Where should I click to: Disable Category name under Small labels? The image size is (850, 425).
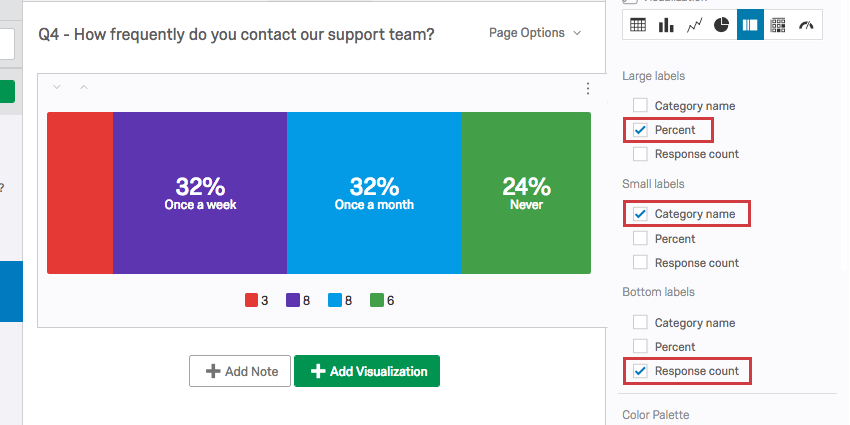tap(640, 214)
